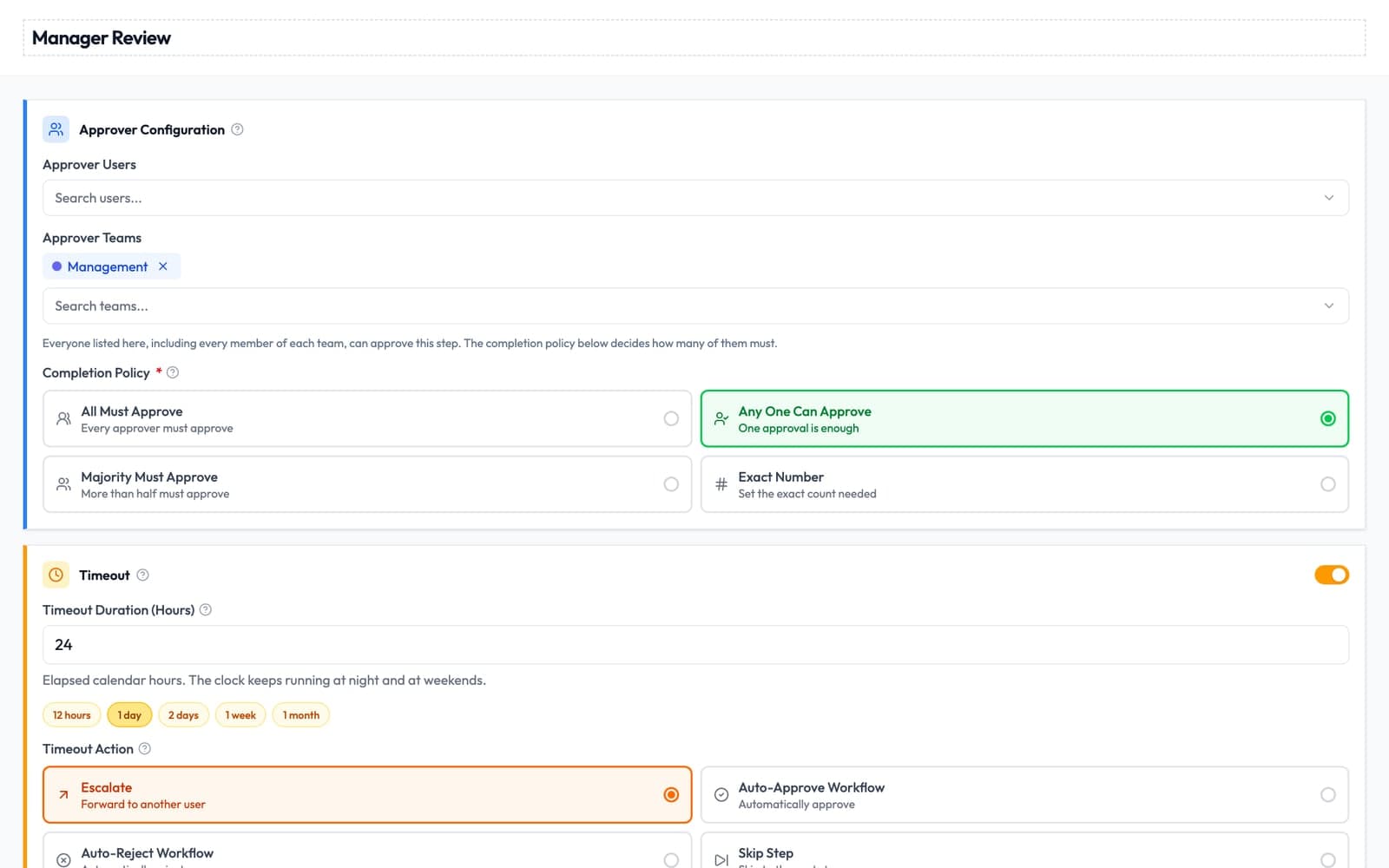
Task: Click the Timeout clock icon
Action: (x=56, y=575)
